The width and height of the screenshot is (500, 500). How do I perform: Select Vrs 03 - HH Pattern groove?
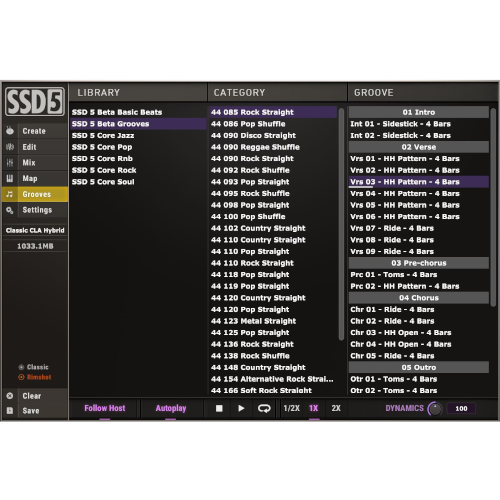click(x=419, y=182)
